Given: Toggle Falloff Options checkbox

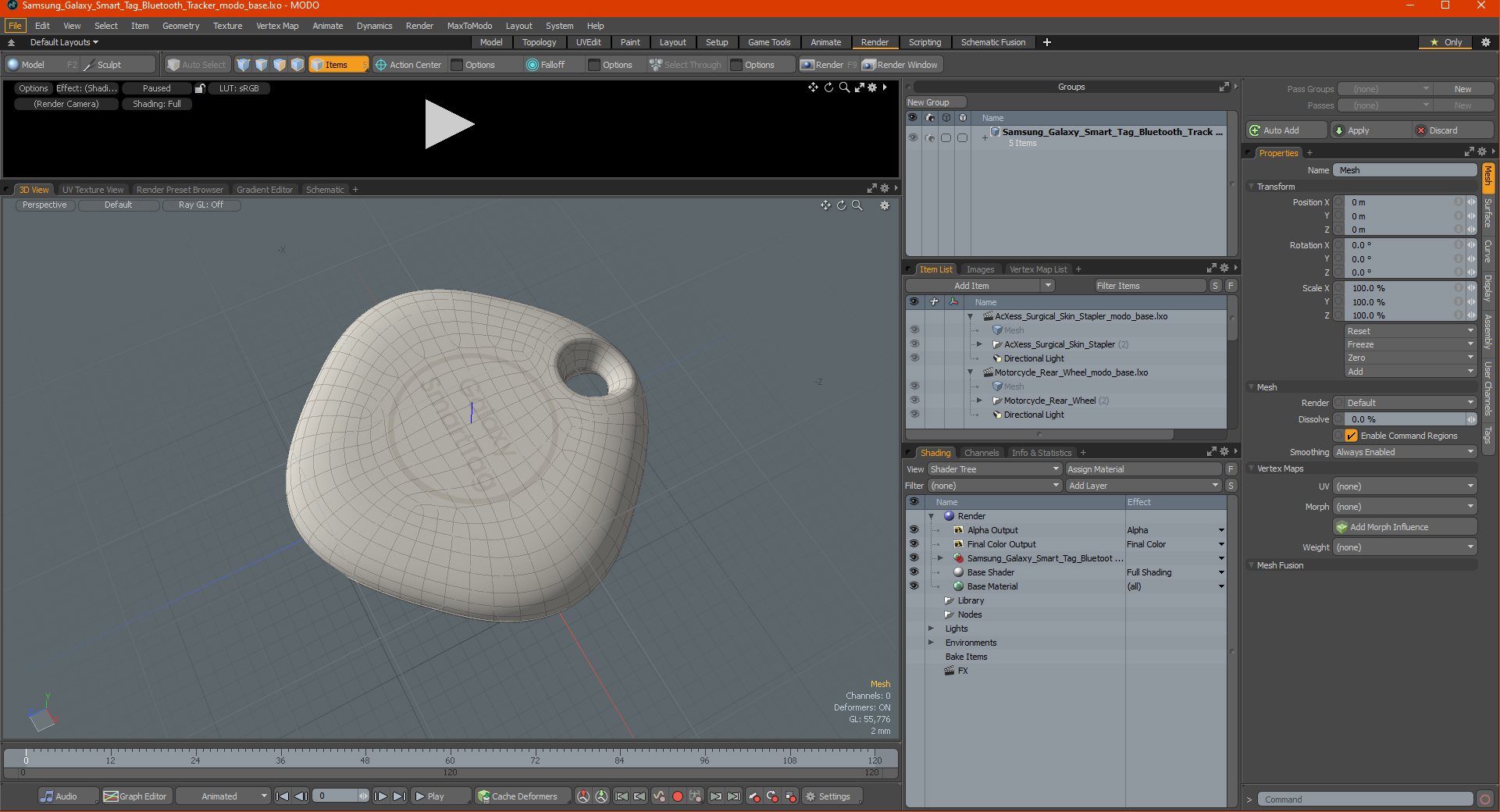Looking at the screenshot, I should pos(594,65).
